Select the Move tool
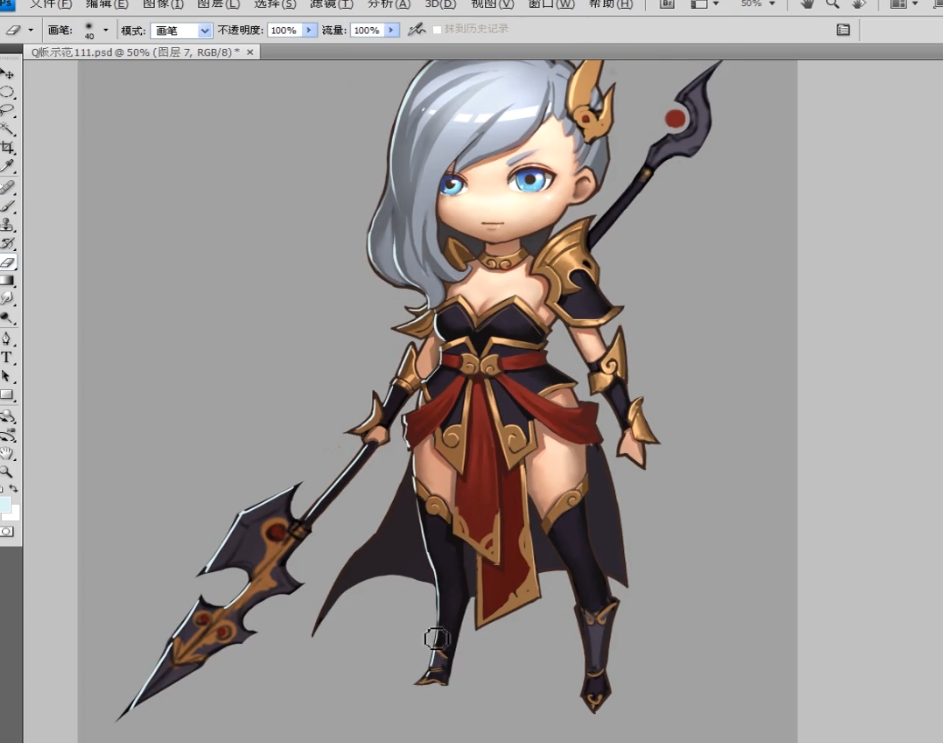The width and height of the screenshot is (943, 743). pyautogui.click(x=7, y=74)
